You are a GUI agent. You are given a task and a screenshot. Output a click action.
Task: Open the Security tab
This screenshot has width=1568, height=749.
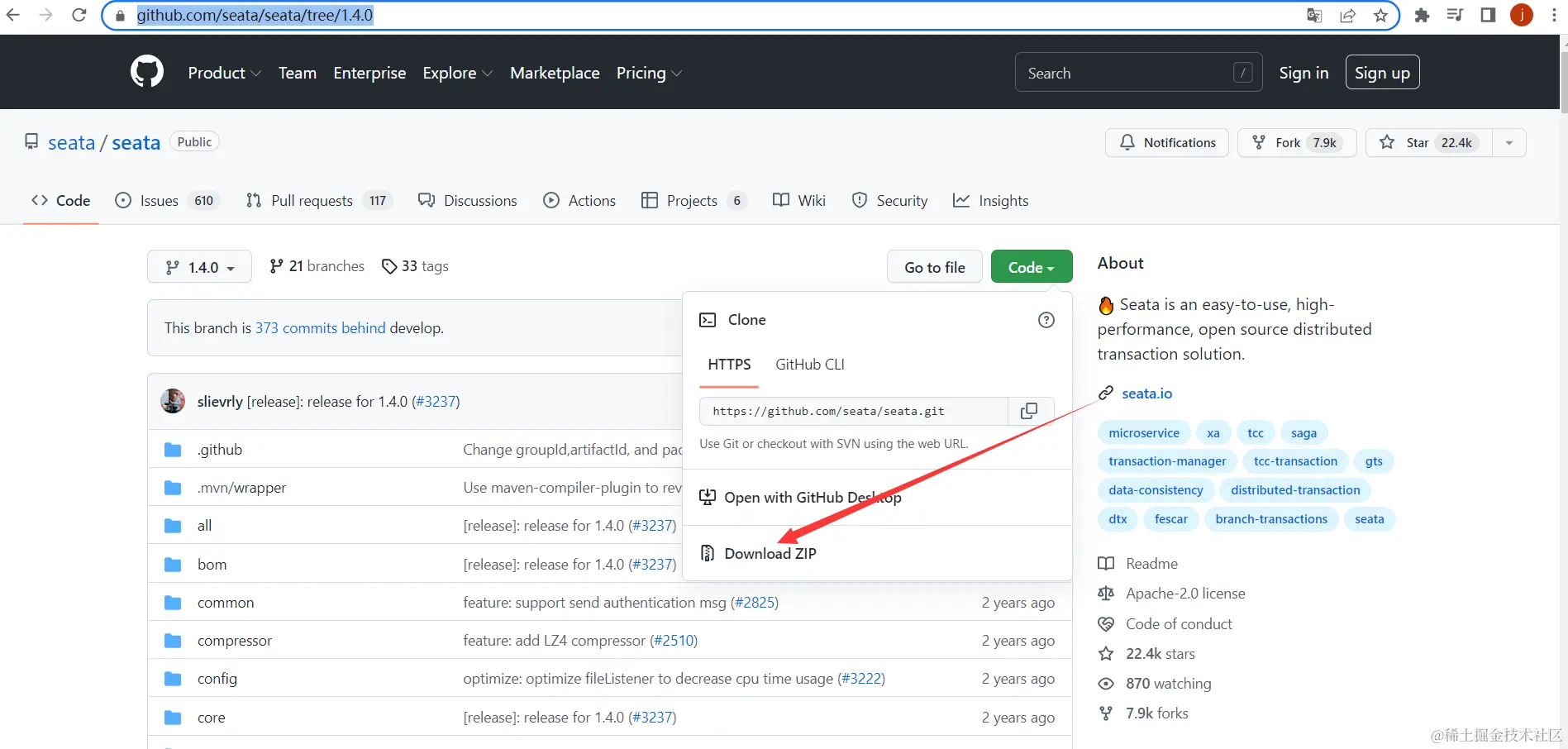(889, 200)
